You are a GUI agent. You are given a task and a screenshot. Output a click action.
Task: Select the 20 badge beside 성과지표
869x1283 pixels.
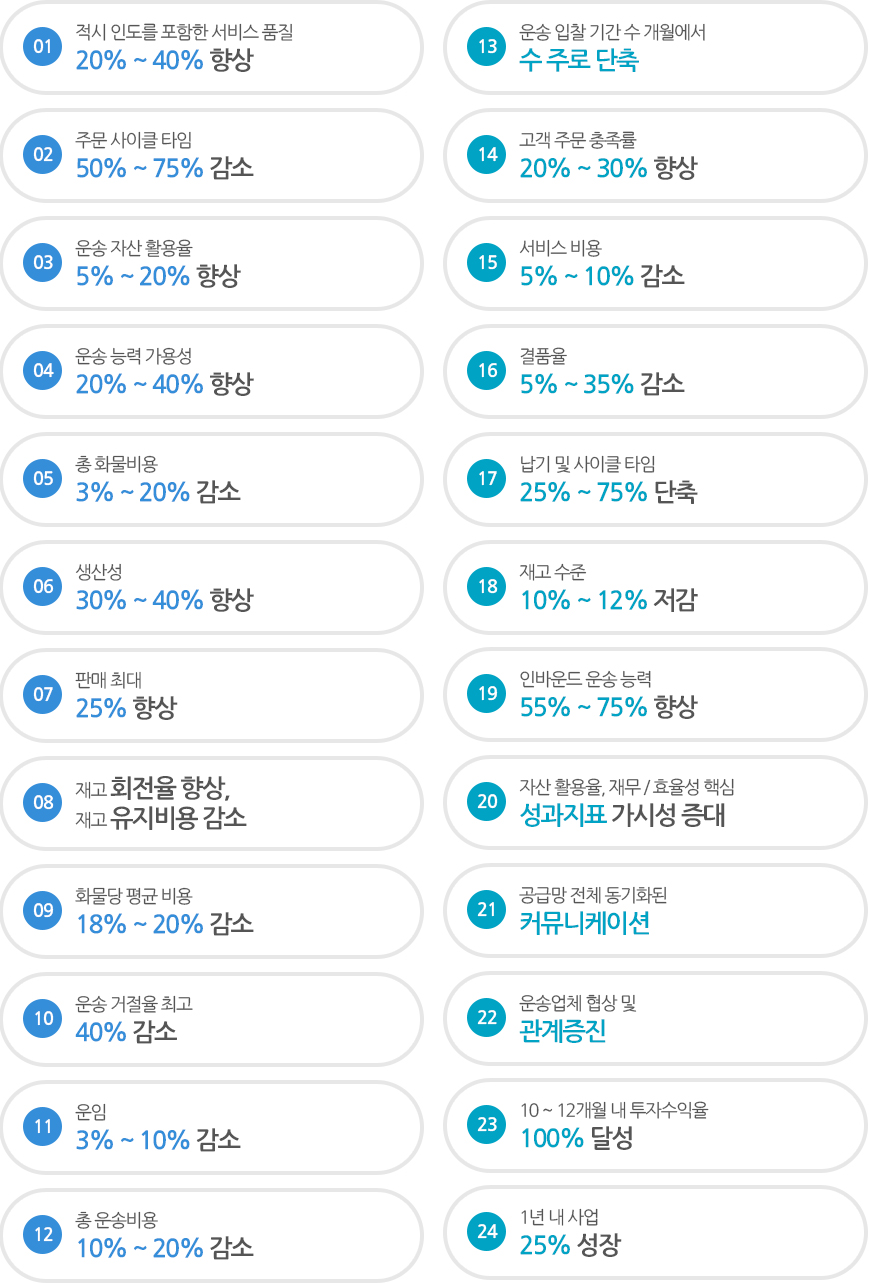[487, 802]
